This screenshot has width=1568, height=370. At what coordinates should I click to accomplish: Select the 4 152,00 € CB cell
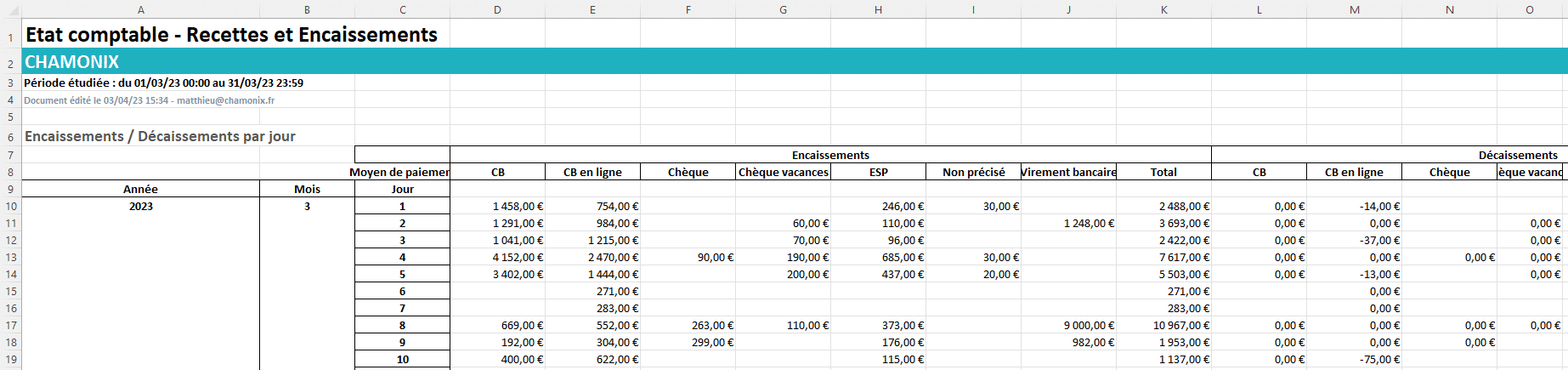coord(518,258)
